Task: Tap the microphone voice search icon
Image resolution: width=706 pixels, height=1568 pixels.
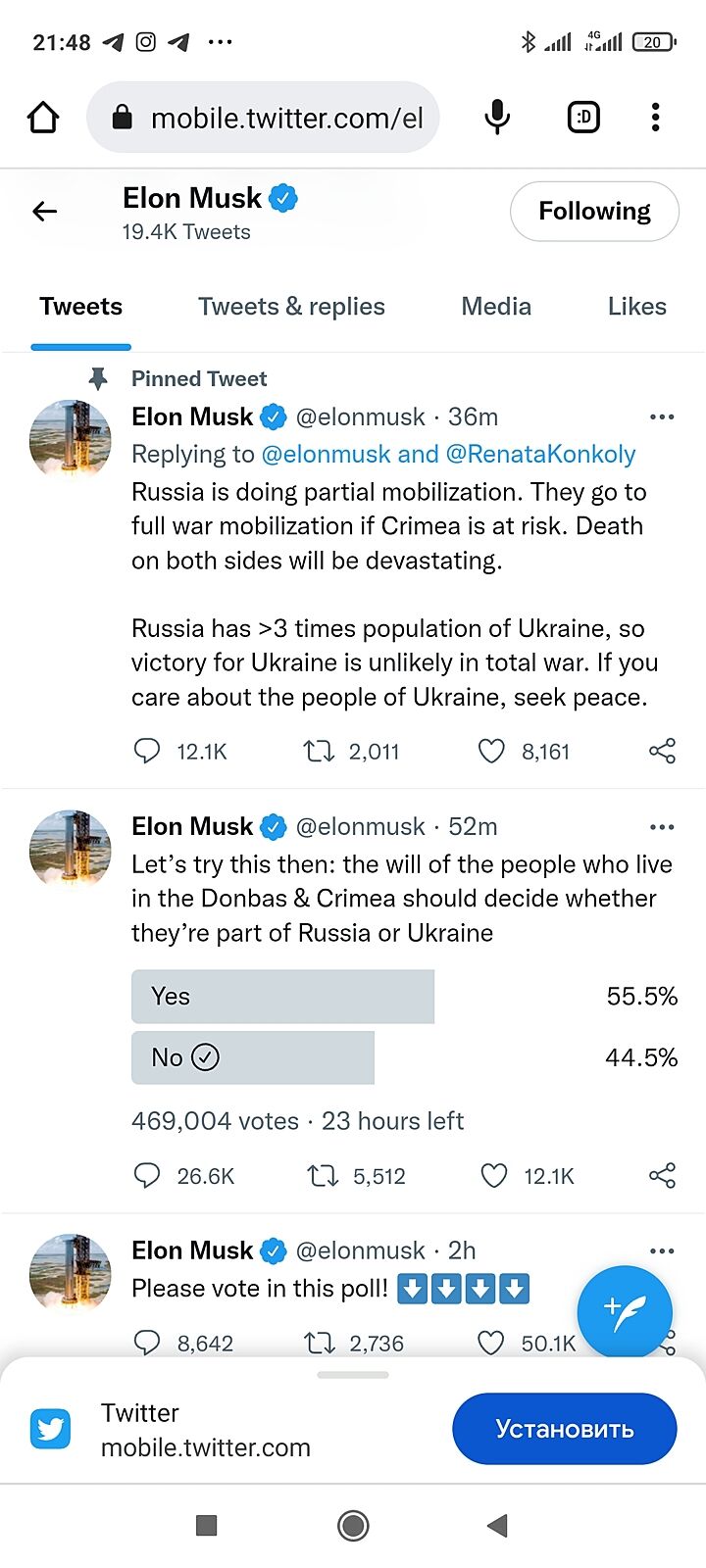Action: 497,118
